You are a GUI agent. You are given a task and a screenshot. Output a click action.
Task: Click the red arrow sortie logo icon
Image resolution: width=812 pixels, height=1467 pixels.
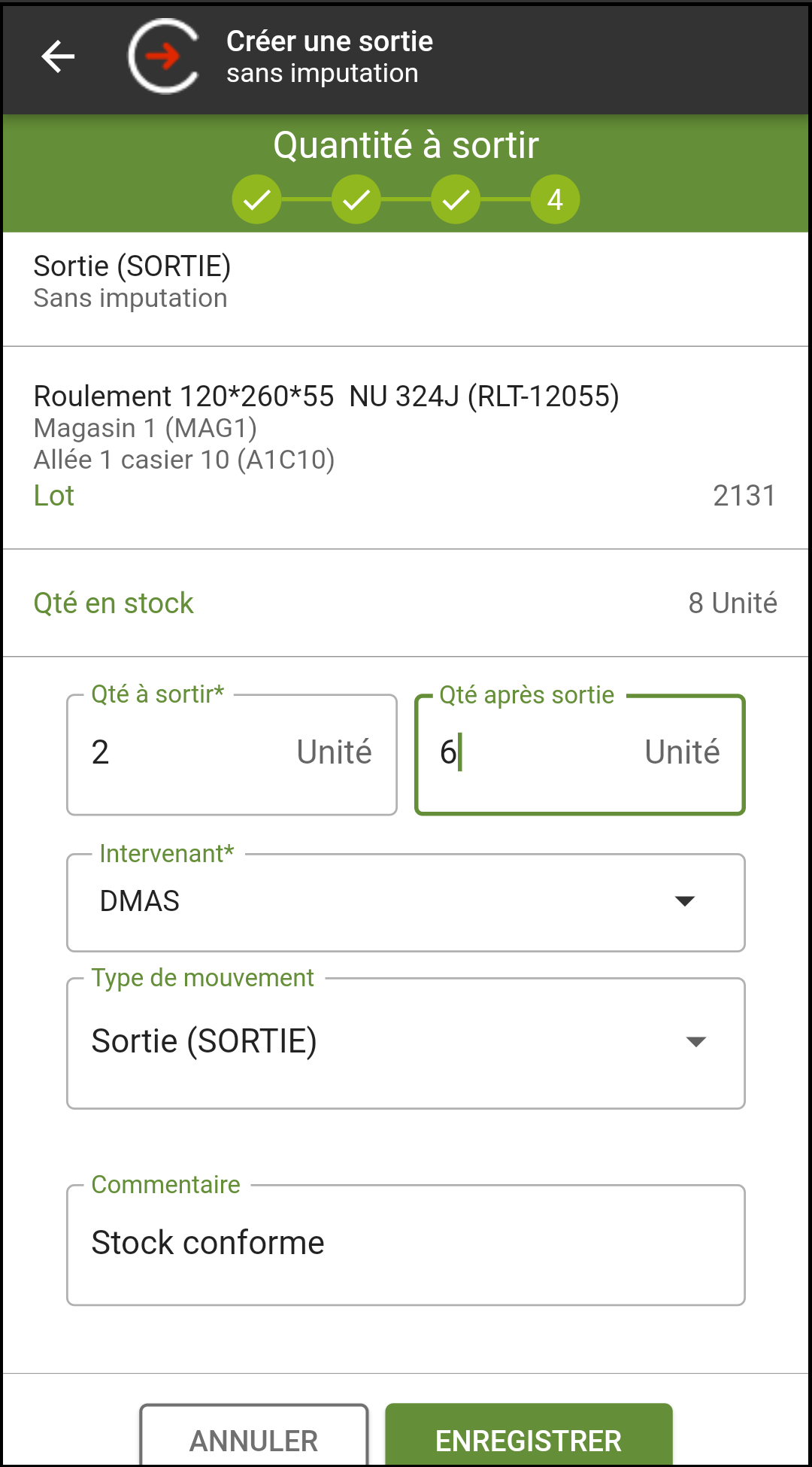[164, 56]
